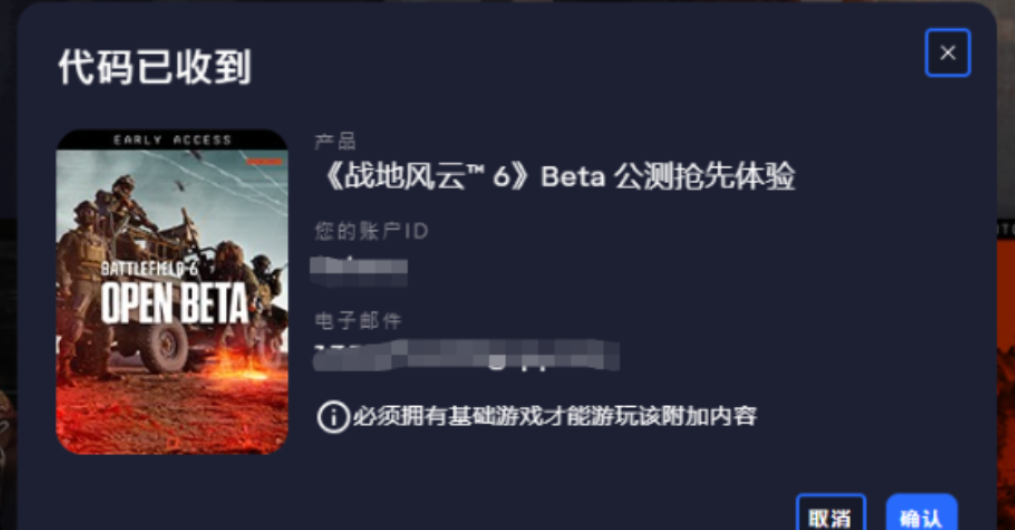Click the 必须拥有基础游戏 requirement notice text
The width and height of the screenshot is (1015, 530).
[555, 416]
